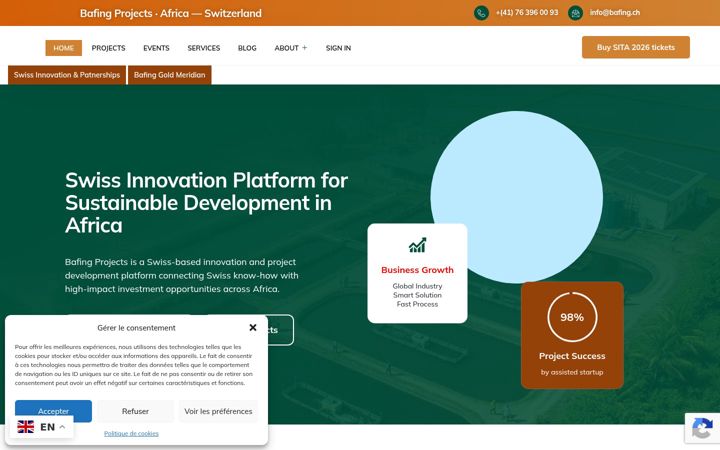Click the Bafing Projects site title

tap(170, 13)
